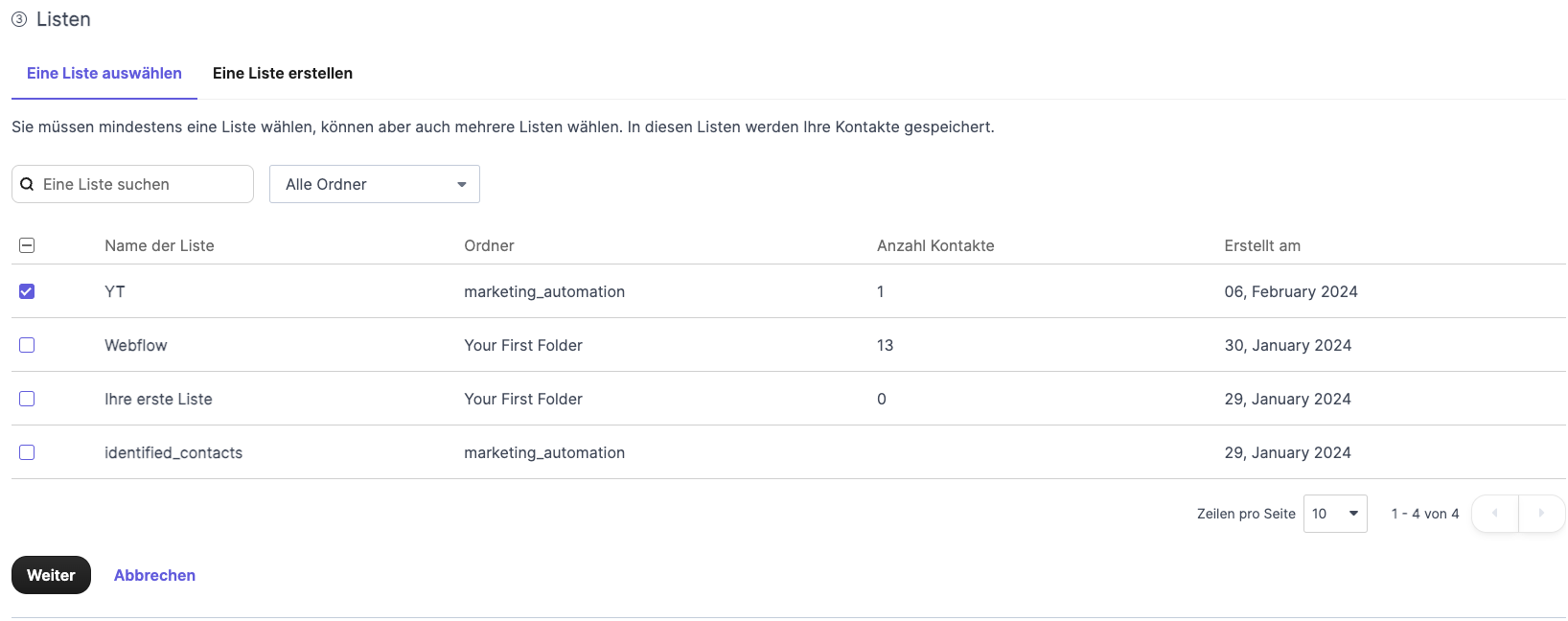The width and height of the screenshot is (1568, 621).
Task: Go to the previous page arrow
Action: [1495, 514]
